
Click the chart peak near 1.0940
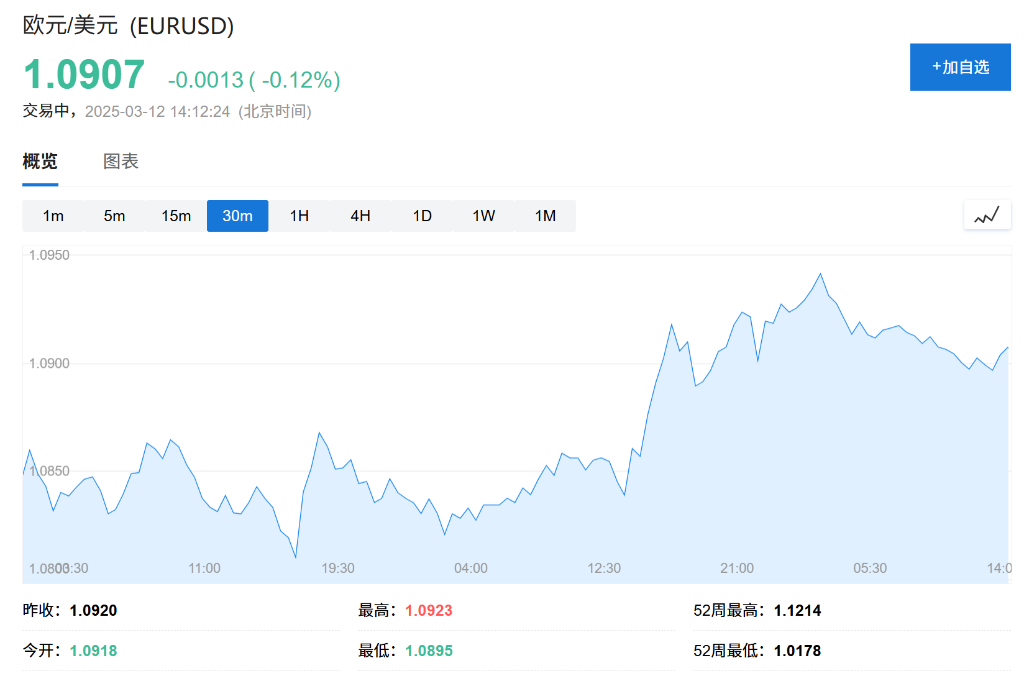820,273
